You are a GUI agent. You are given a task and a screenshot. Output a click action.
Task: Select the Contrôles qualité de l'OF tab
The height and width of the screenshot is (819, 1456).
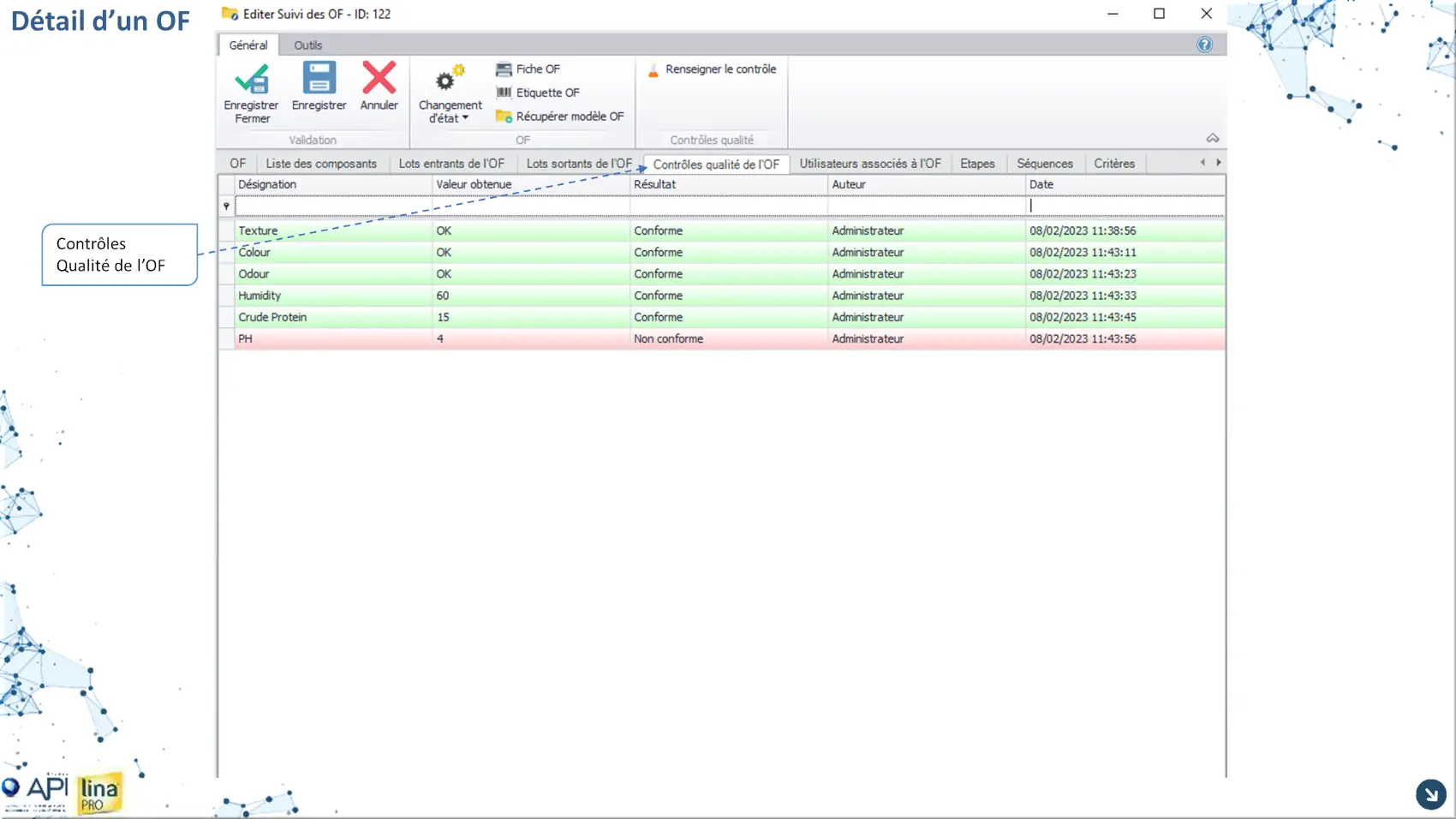coord(716,164)
